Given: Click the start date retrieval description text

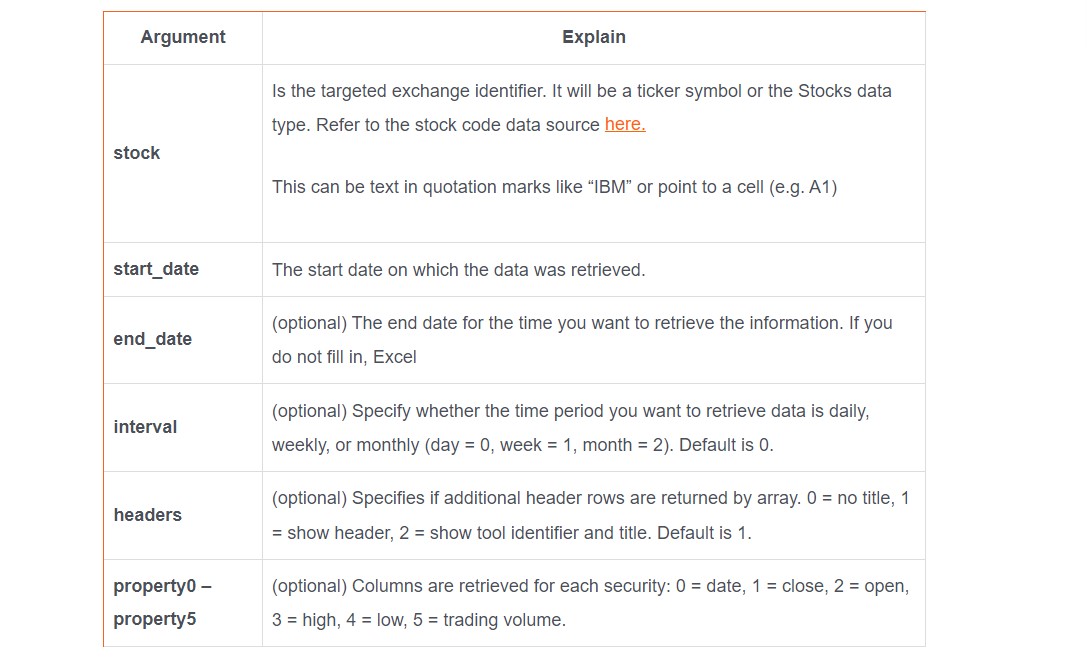Looking at the screenshot, I should [x=458, y=270].
